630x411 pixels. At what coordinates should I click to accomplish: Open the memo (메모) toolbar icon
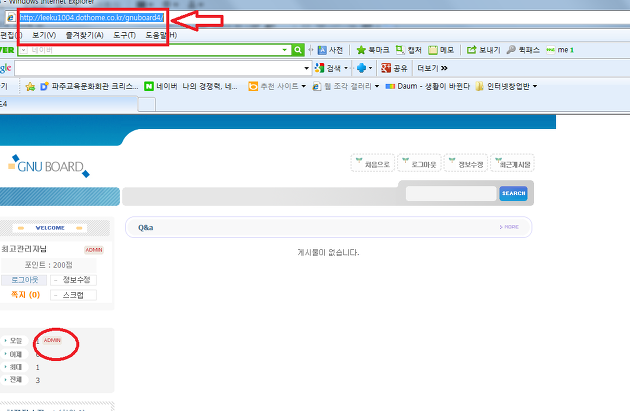[x=441, y=50]
